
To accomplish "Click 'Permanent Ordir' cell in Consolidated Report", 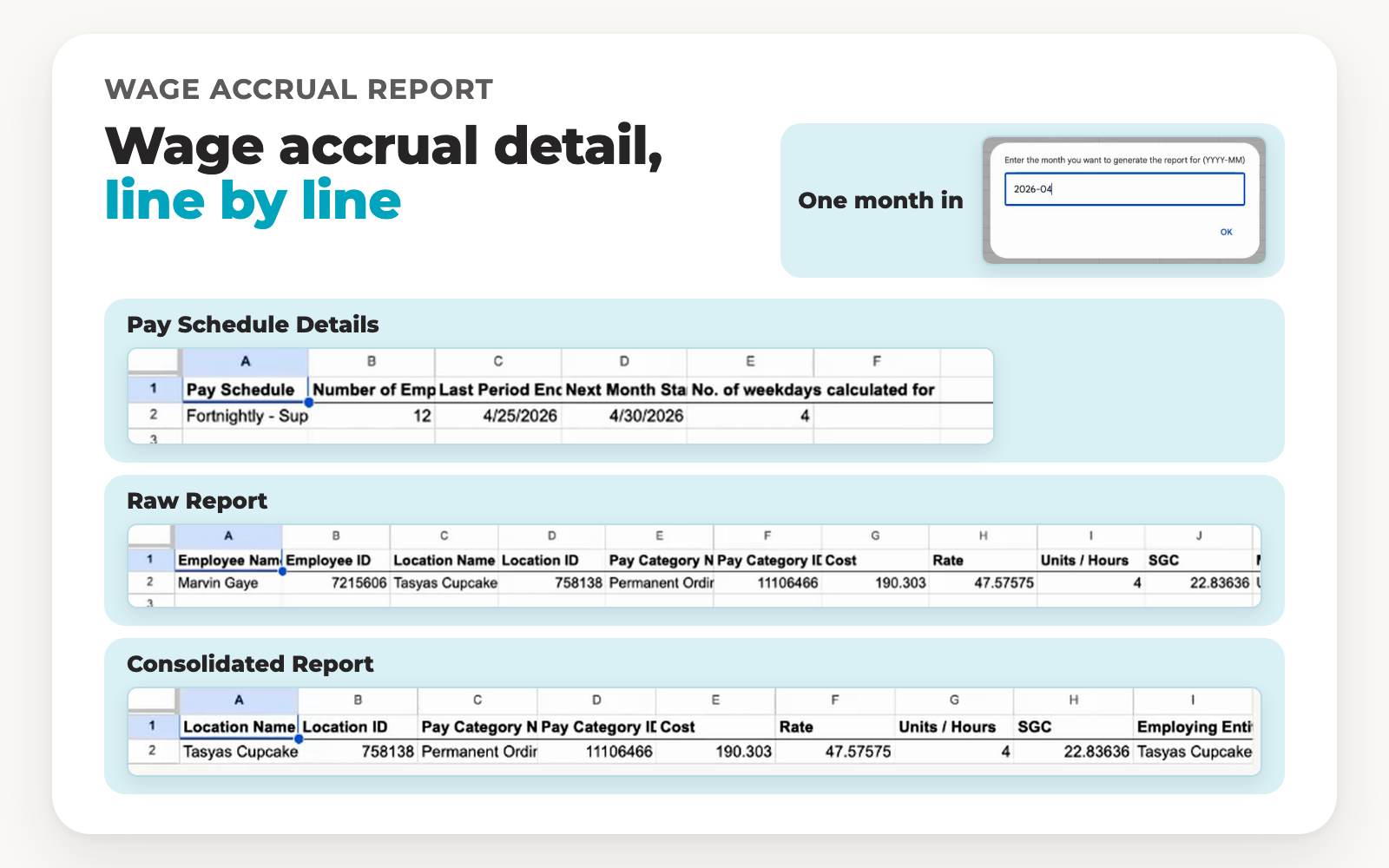I will tap(477, 752).
